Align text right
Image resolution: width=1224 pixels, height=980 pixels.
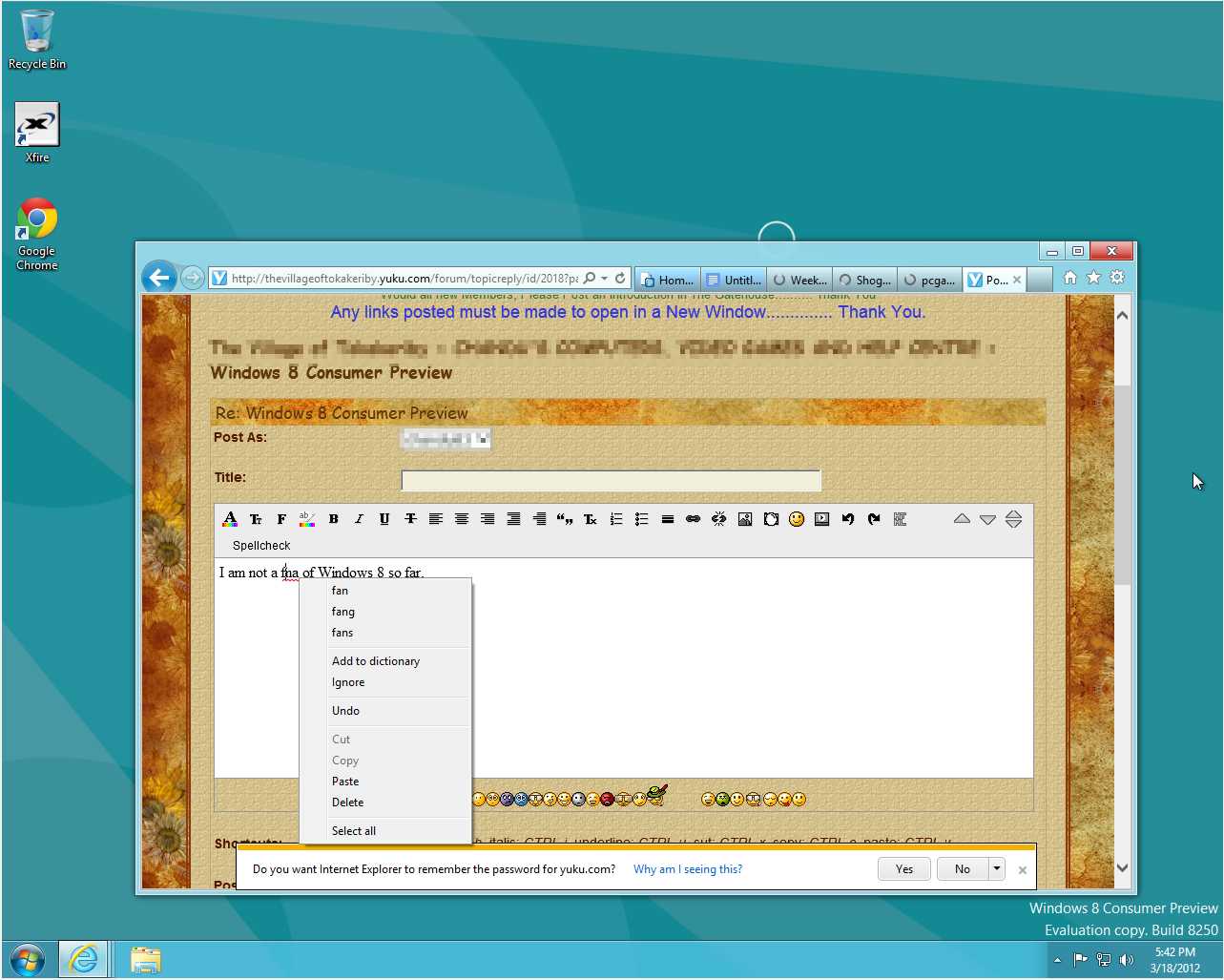coord(488,519)
